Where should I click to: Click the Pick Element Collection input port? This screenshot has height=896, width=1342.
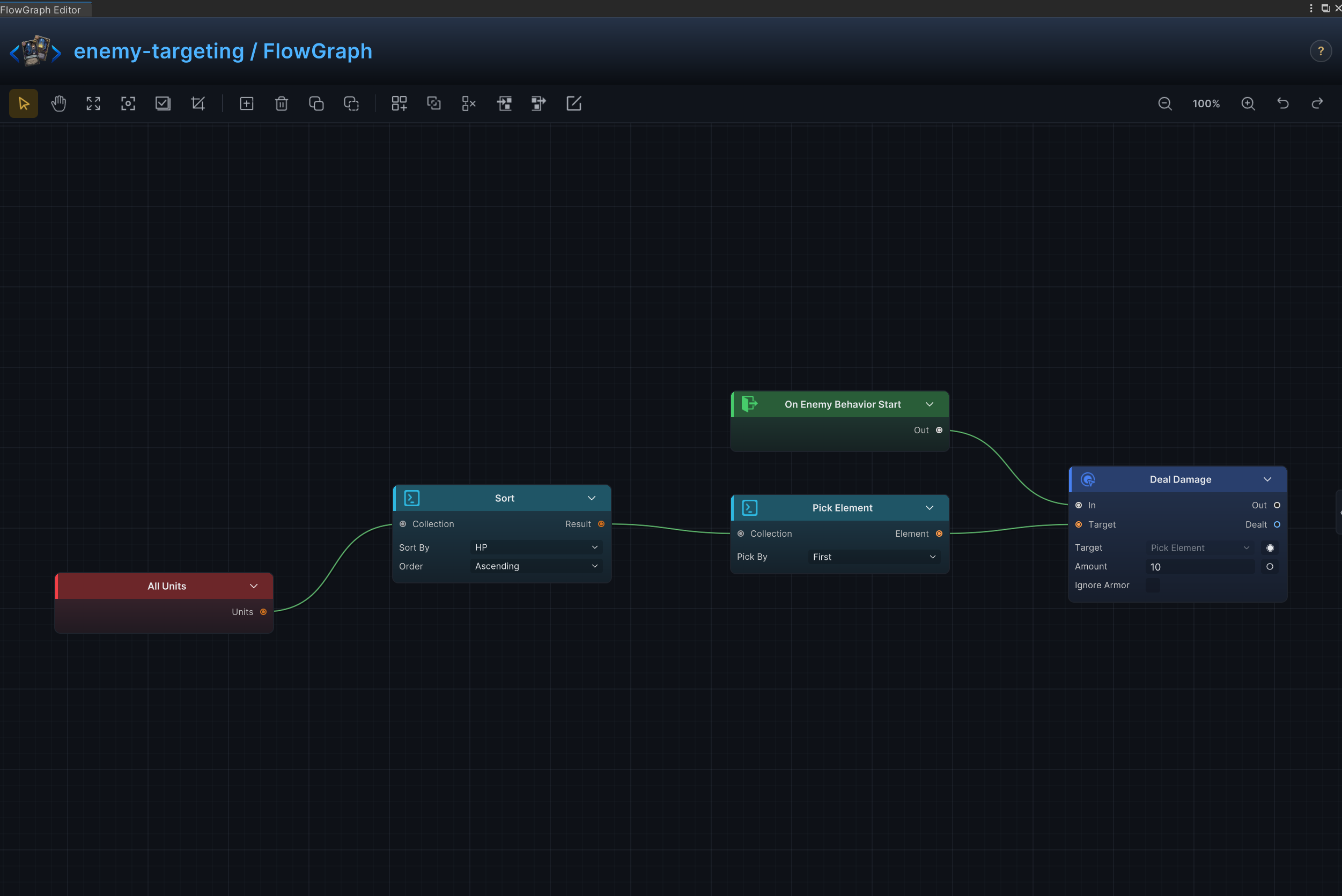[x=741, y=534]
